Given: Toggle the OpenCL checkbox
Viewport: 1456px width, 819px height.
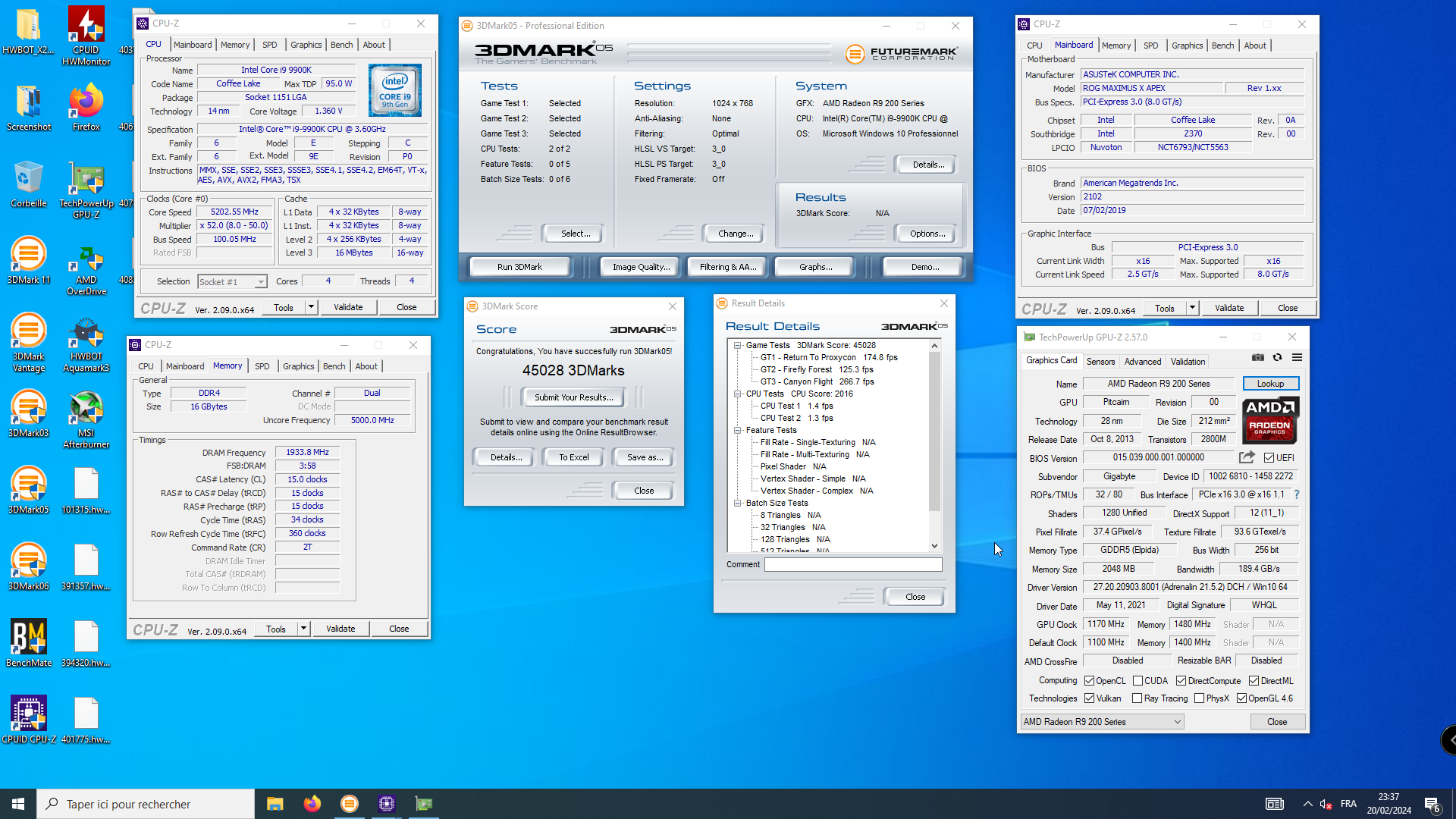Looking at the screenshot, I should coord(1089,680).
